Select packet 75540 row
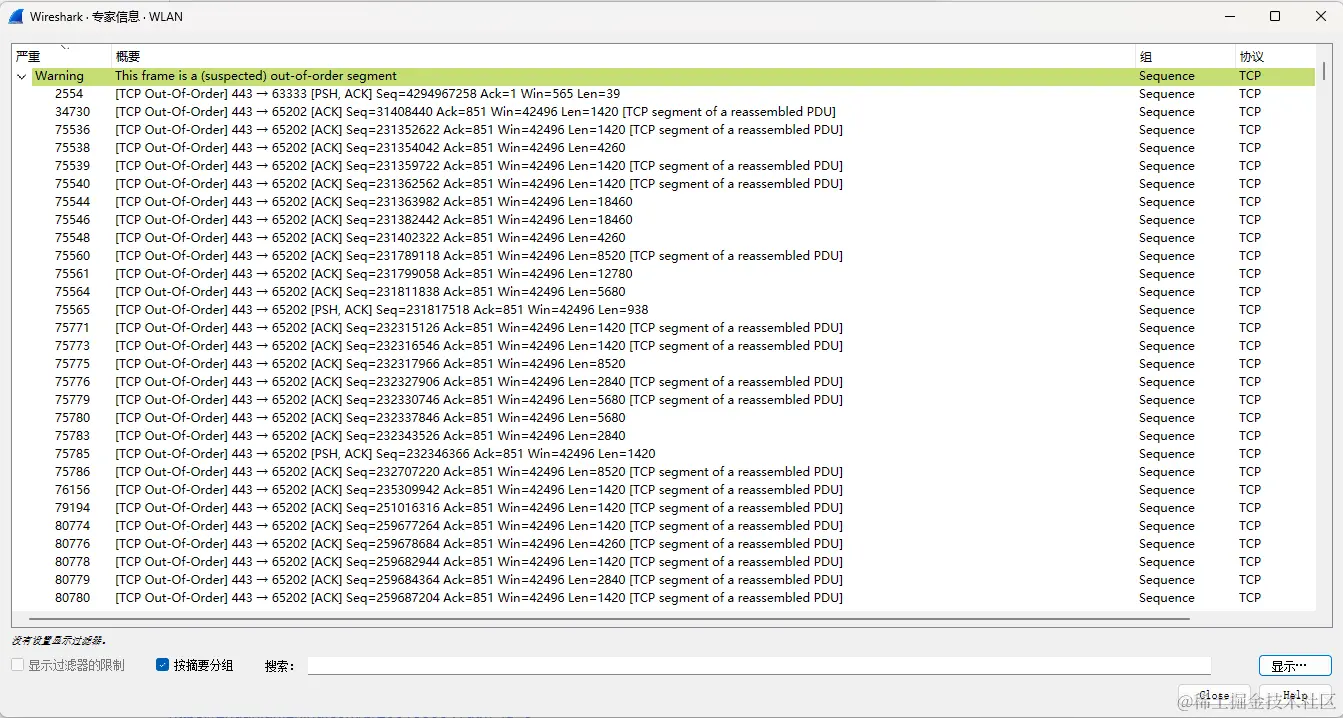The image size is (1343, 718). point(663,184)
